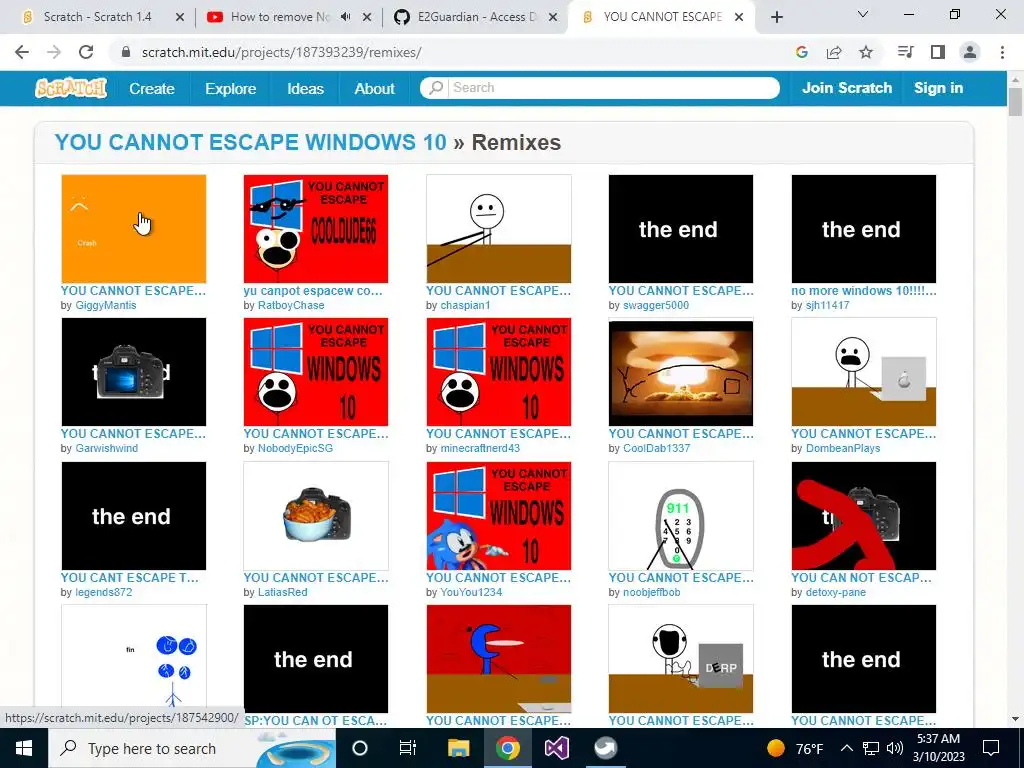
Task: Mute the YouTube tab audio icon
Action: [x=345, y=17]
